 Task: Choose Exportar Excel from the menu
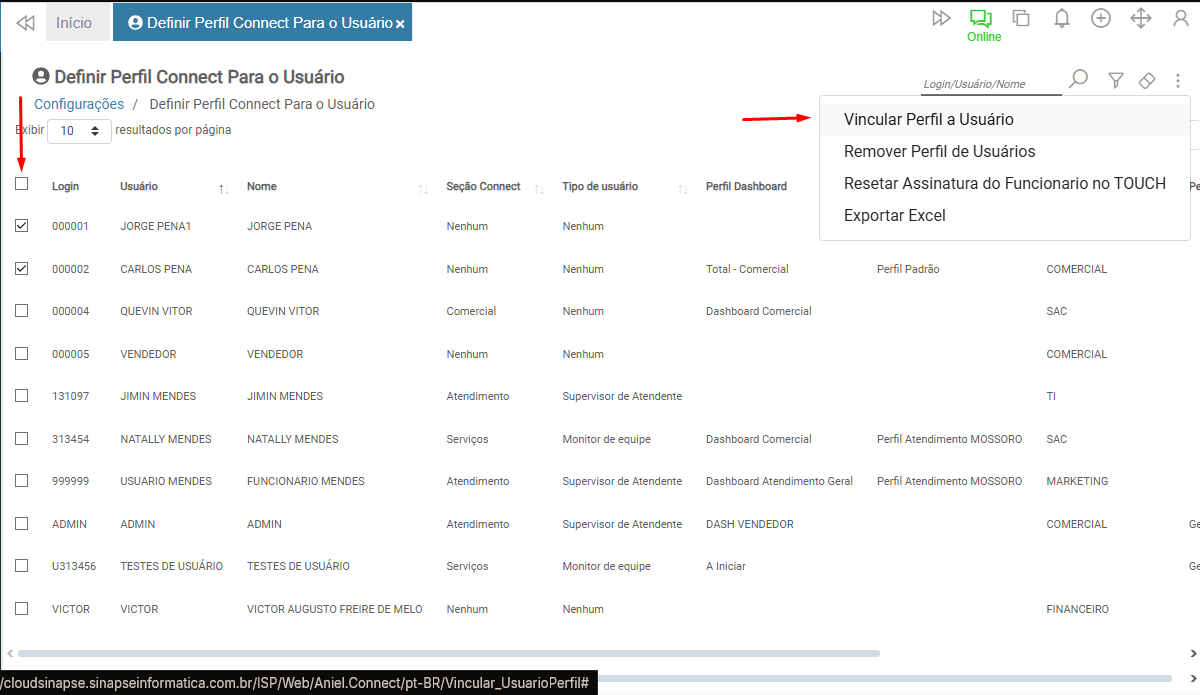[x=894, y=216]
